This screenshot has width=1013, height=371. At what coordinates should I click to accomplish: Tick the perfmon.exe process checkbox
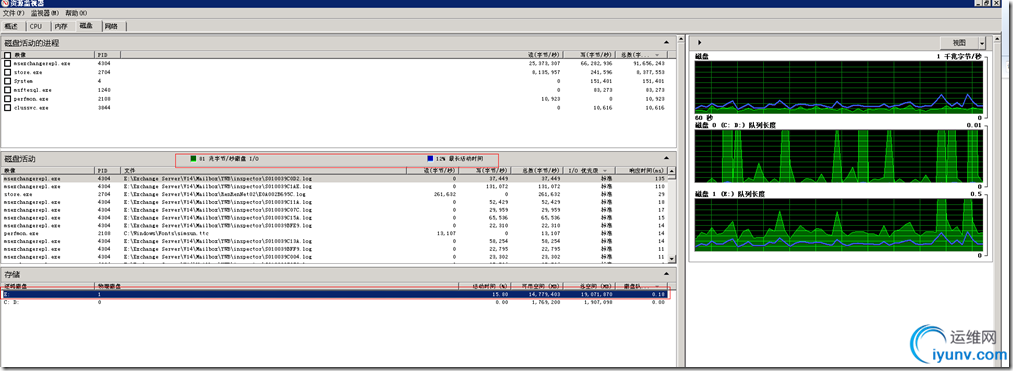pos(8,99)
